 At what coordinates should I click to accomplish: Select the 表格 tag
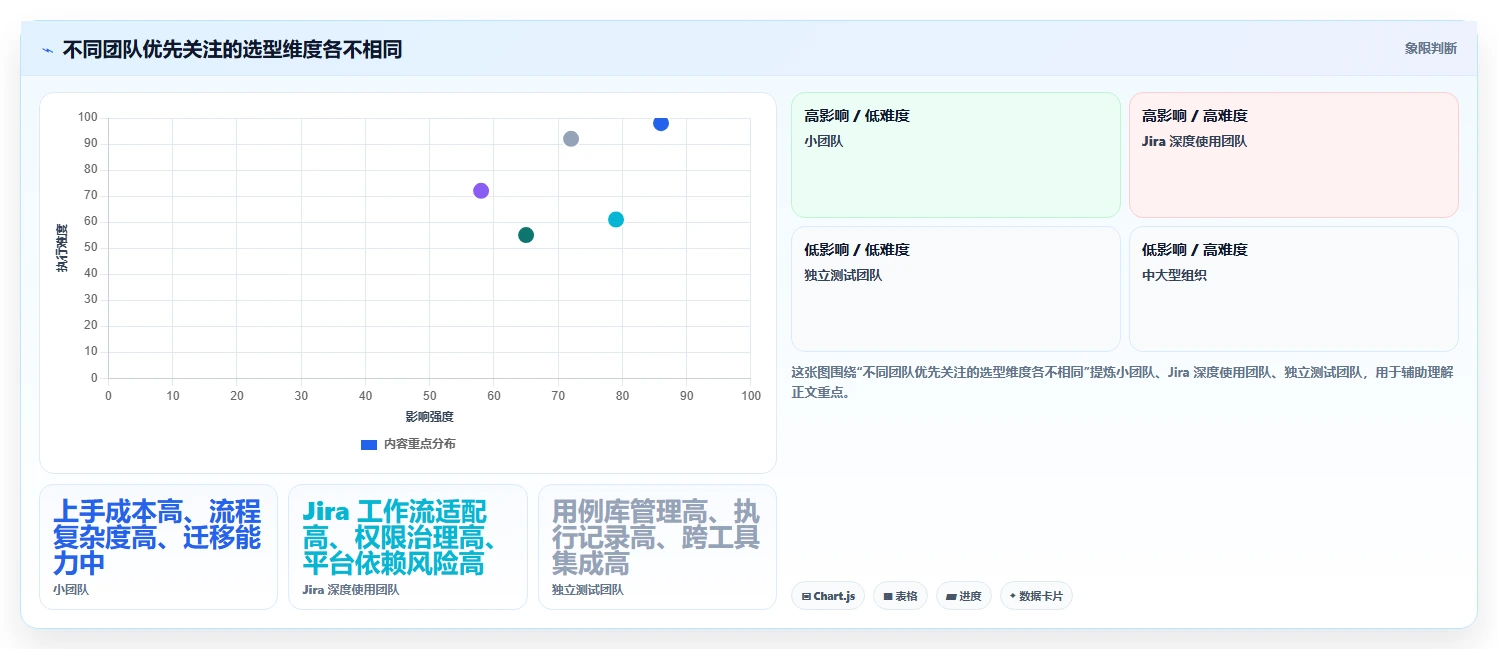pyautogui.click(x=900, y=596)
